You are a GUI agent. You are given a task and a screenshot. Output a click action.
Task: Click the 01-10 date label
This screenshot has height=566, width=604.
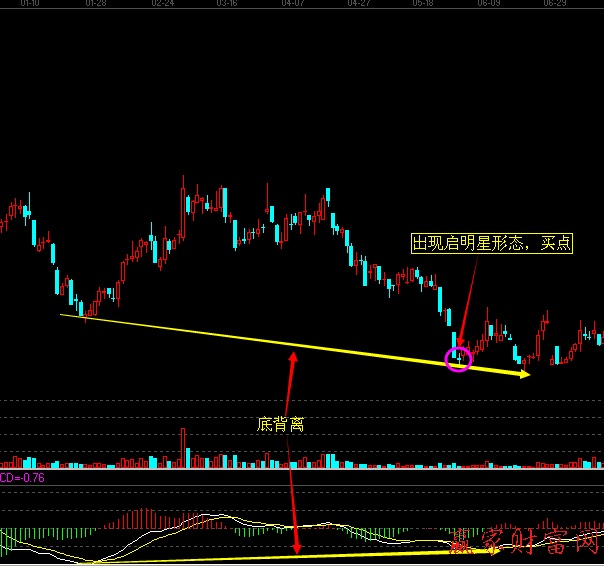click(x=28, y=4)
